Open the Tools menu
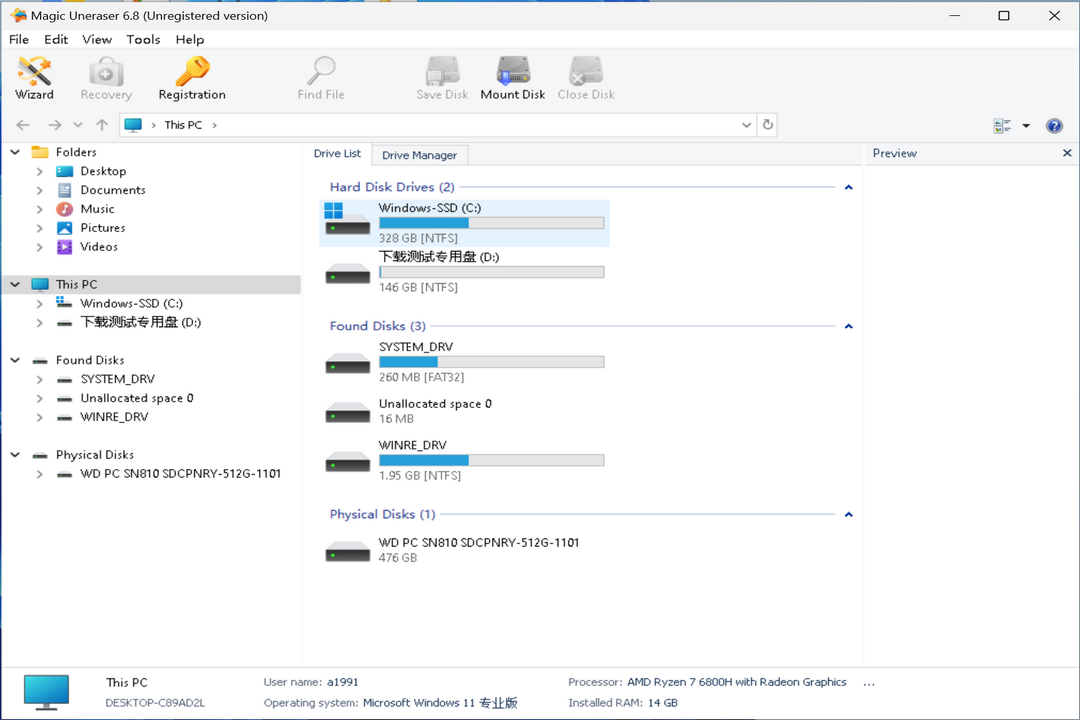The width and height of the screenshot is (1080, 720). pyautogui.click(x=143, y=39)
